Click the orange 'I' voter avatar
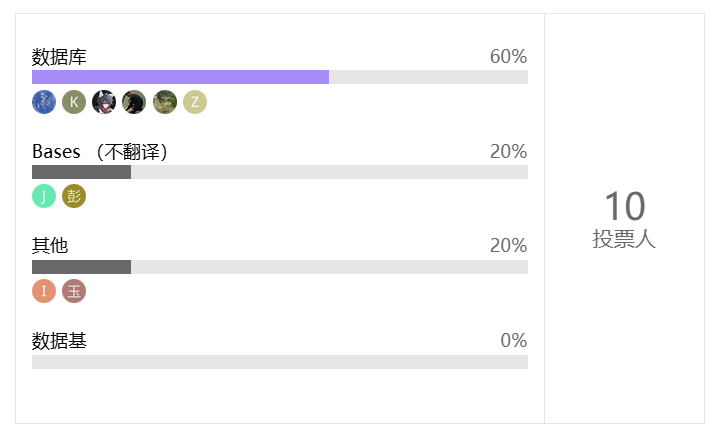 [44, 291]
